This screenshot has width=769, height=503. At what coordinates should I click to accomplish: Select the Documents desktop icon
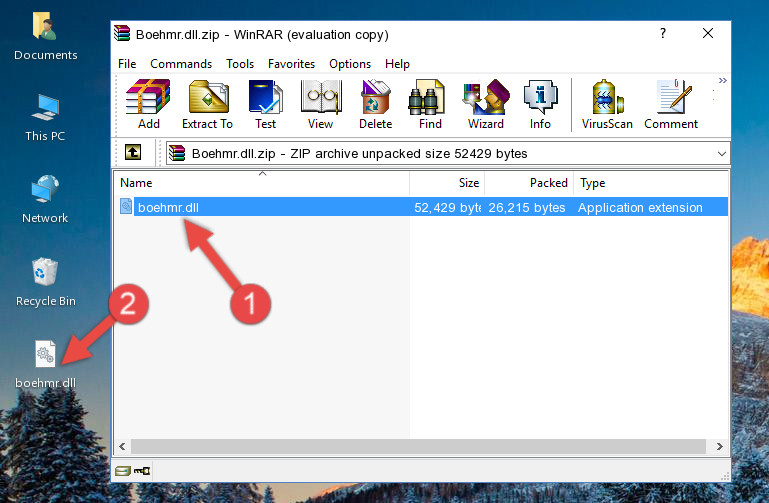(x=46, y=37)
